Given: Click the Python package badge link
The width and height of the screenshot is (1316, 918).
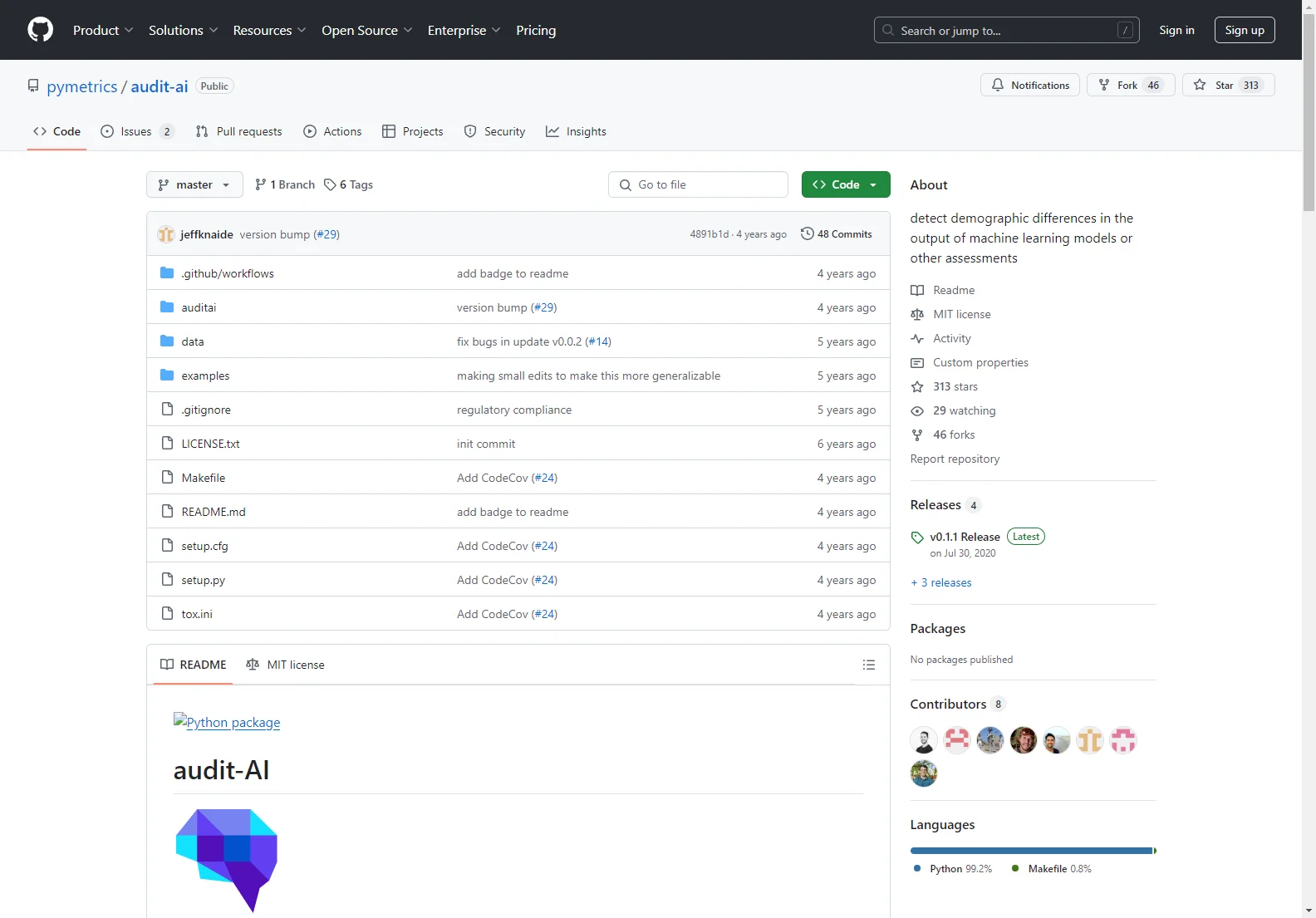Looking at the screenshot, I should (227, 722).
